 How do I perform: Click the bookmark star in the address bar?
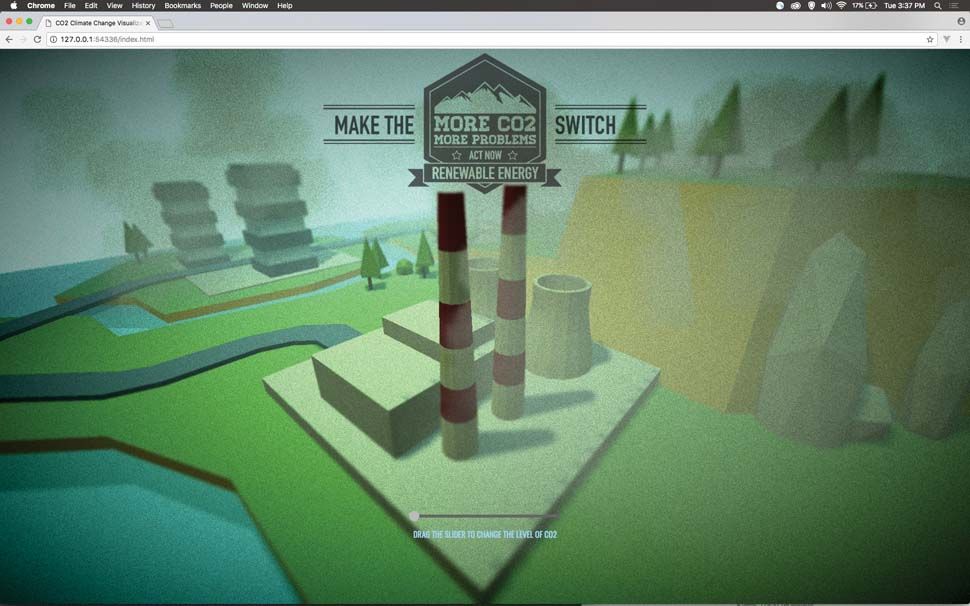coord(930,40)
